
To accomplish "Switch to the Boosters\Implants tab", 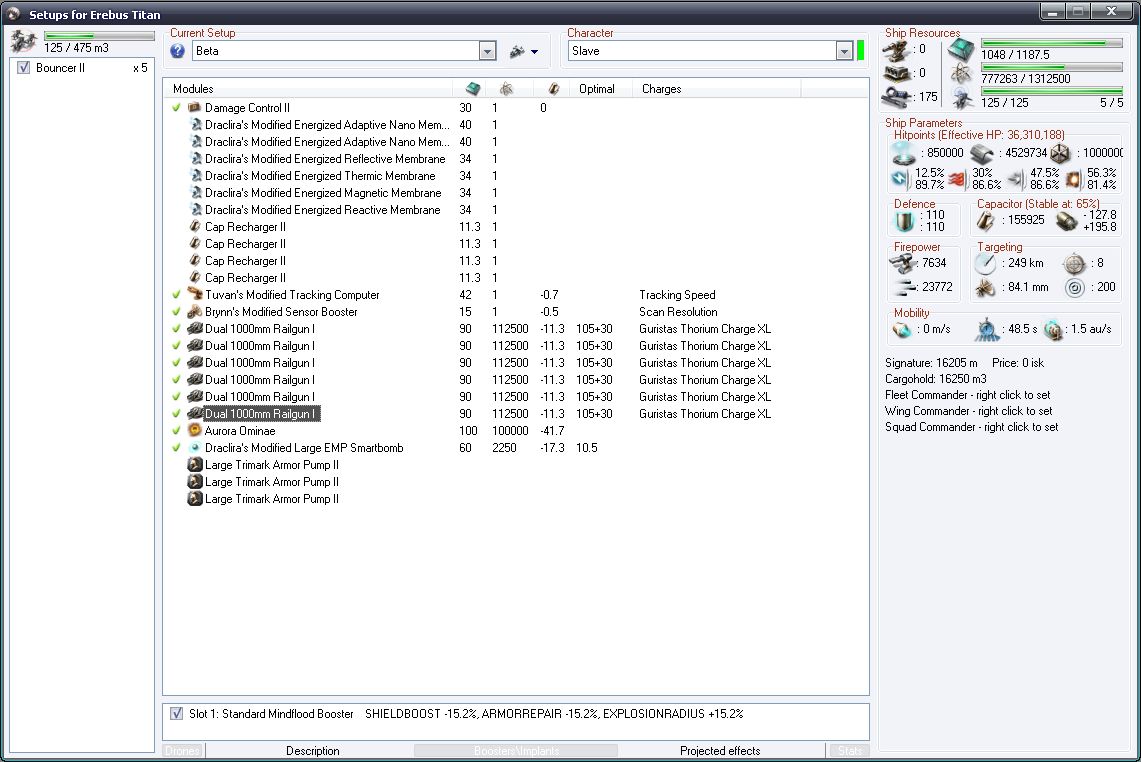I will pos(517,750).
